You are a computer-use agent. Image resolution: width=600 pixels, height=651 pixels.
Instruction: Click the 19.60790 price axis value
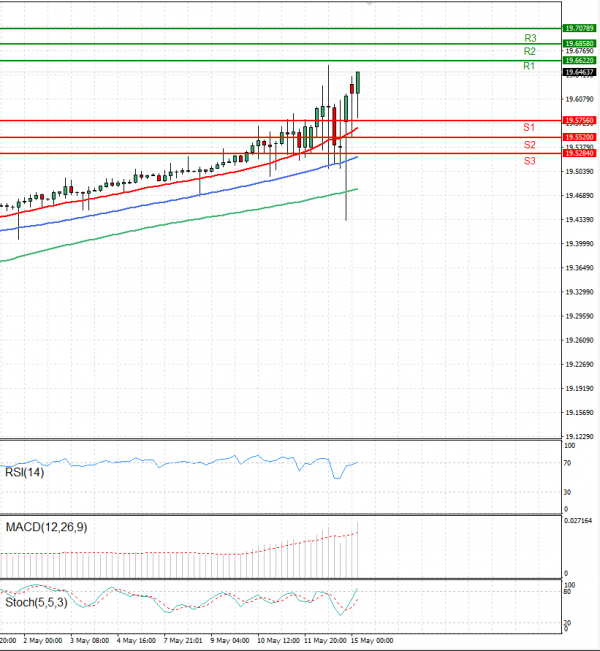click(580, 99)
